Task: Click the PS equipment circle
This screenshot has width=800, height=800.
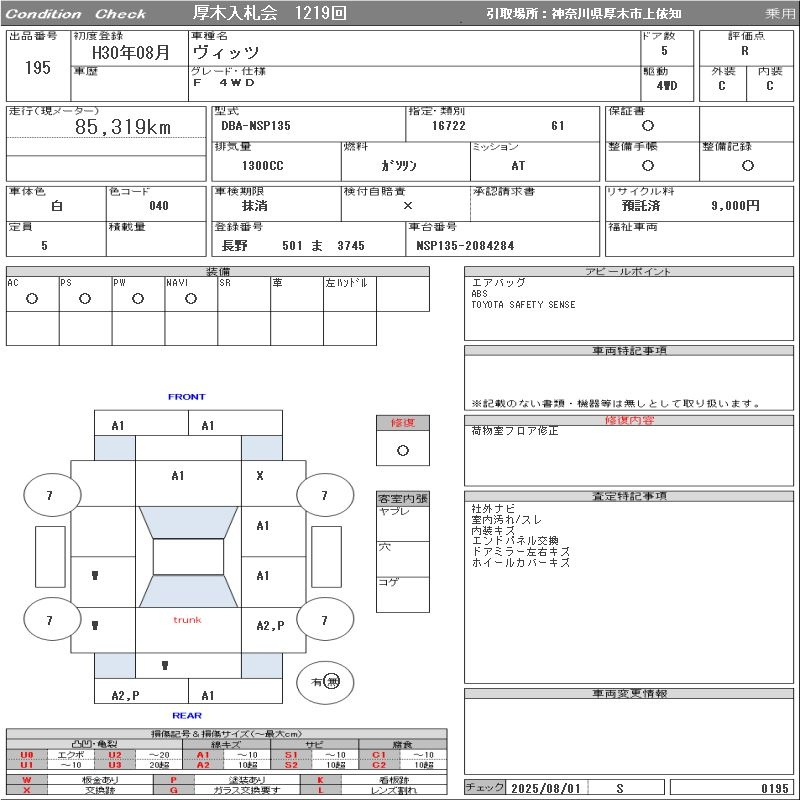Action: (85, 299)
